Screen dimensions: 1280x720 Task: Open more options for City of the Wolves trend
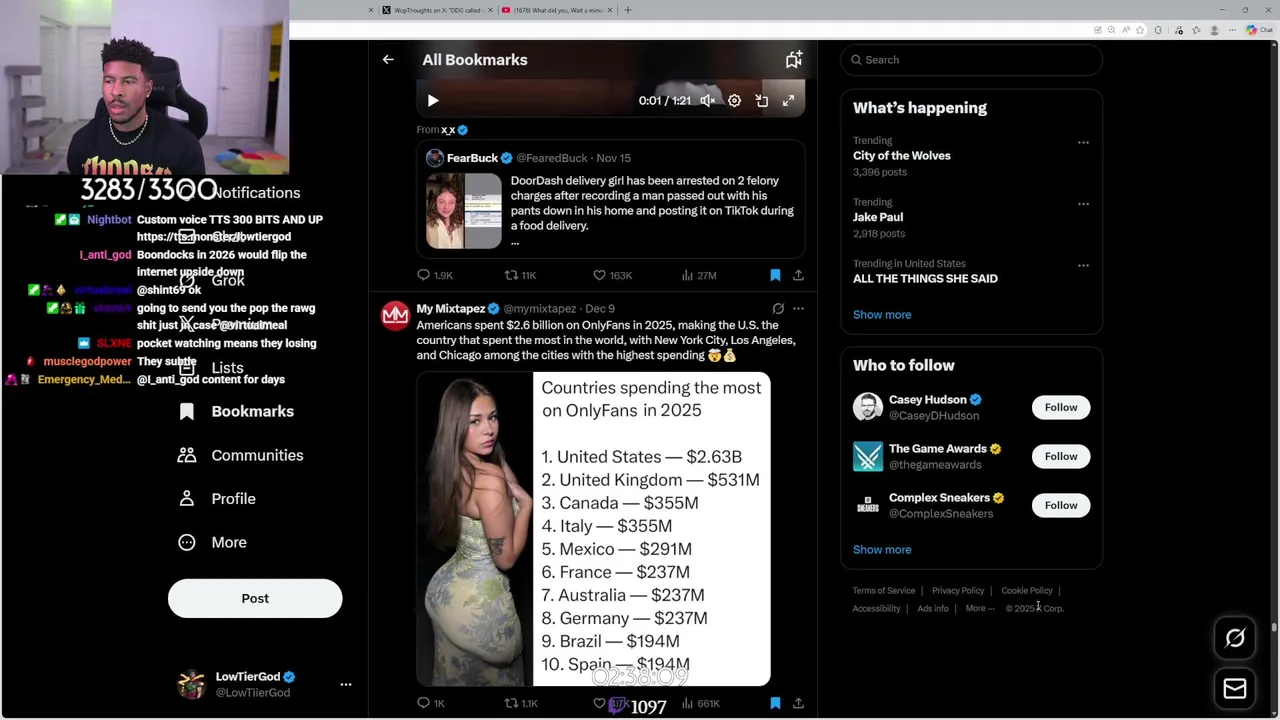click(x=1083, y=143)
